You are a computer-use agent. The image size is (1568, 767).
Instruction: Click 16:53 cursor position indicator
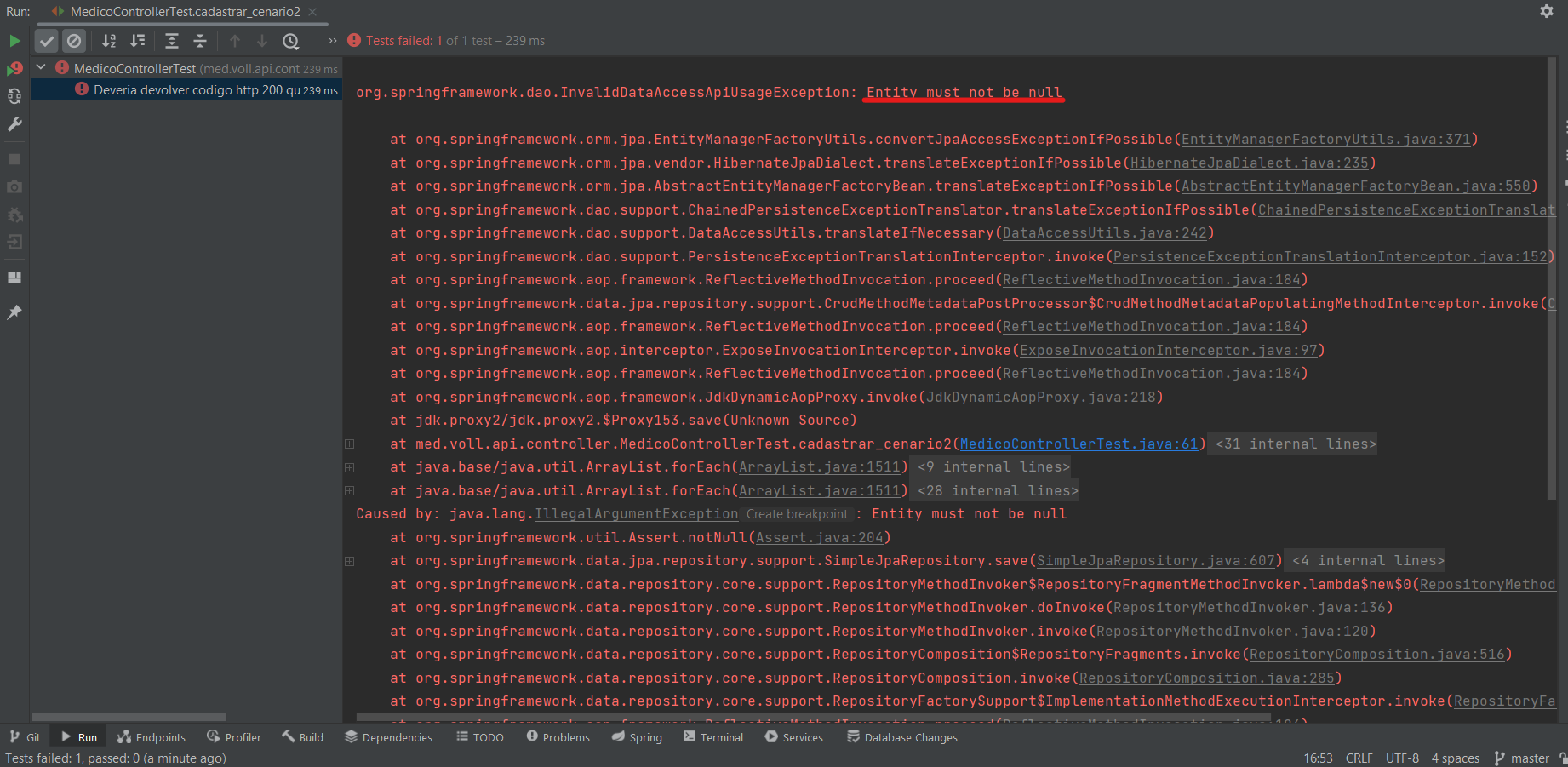point(1318,758)
